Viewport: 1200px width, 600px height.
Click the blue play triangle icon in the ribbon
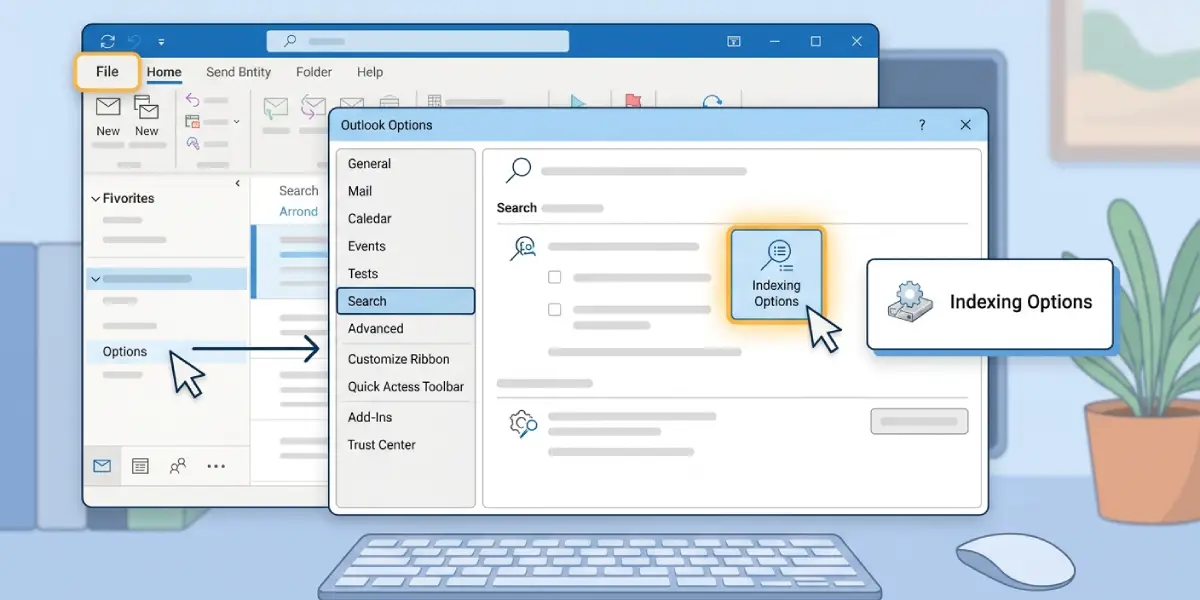[x=577, y=103]
